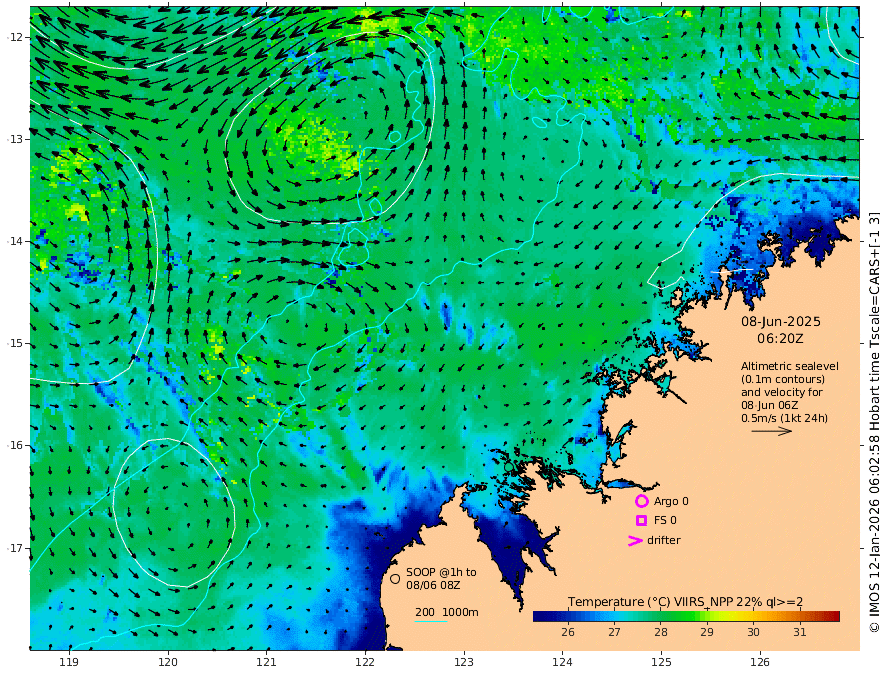Screen dimensions: 880x680
Task: Click the color bar tick label 28
Action: (661, 632)
